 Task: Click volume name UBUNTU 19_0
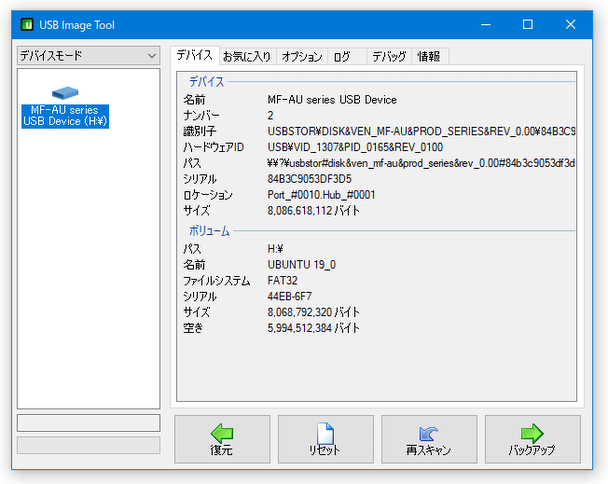(302, 264)
